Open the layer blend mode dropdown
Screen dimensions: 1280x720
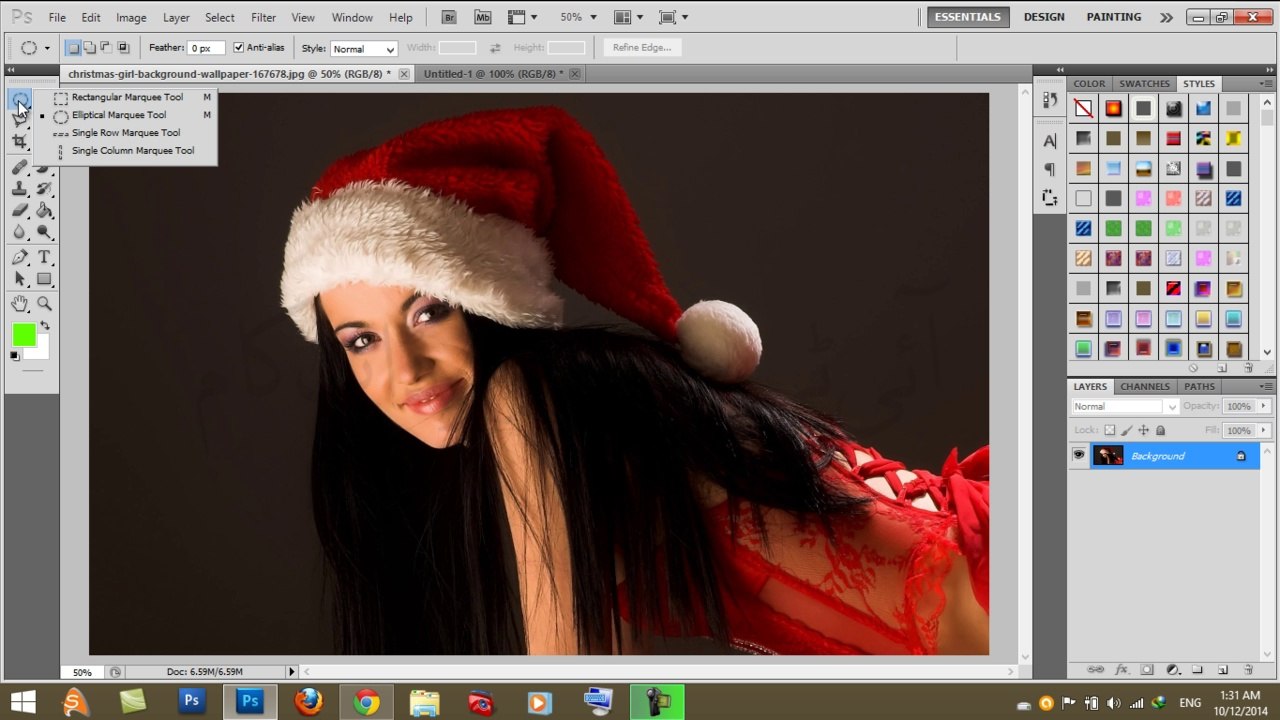pos(1125,407)
